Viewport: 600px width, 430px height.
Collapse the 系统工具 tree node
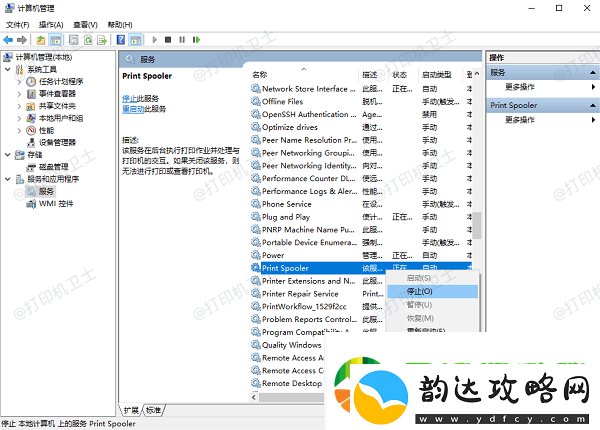click(x=8, y=69)
